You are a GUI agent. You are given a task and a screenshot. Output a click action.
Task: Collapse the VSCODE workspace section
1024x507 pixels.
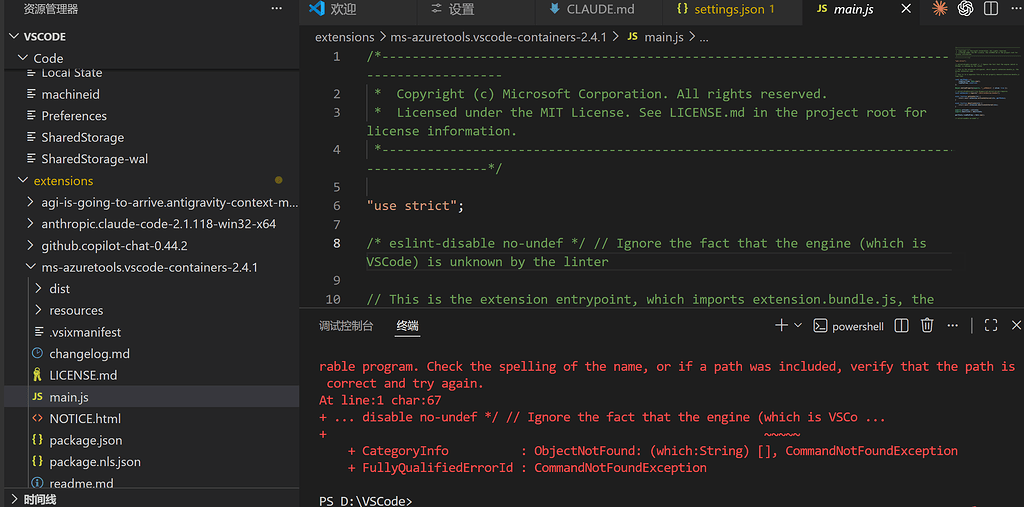[x=14, y=37]
